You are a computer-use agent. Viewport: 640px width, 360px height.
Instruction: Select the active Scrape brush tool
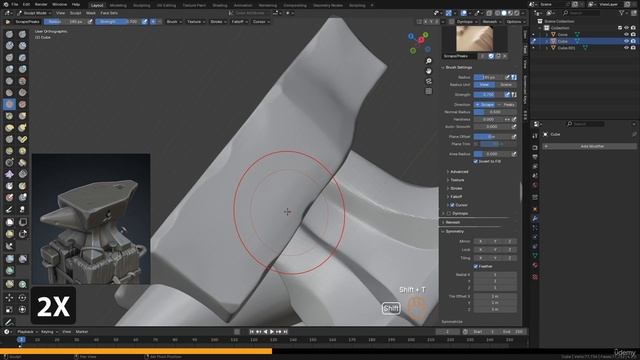coord(9,104)
